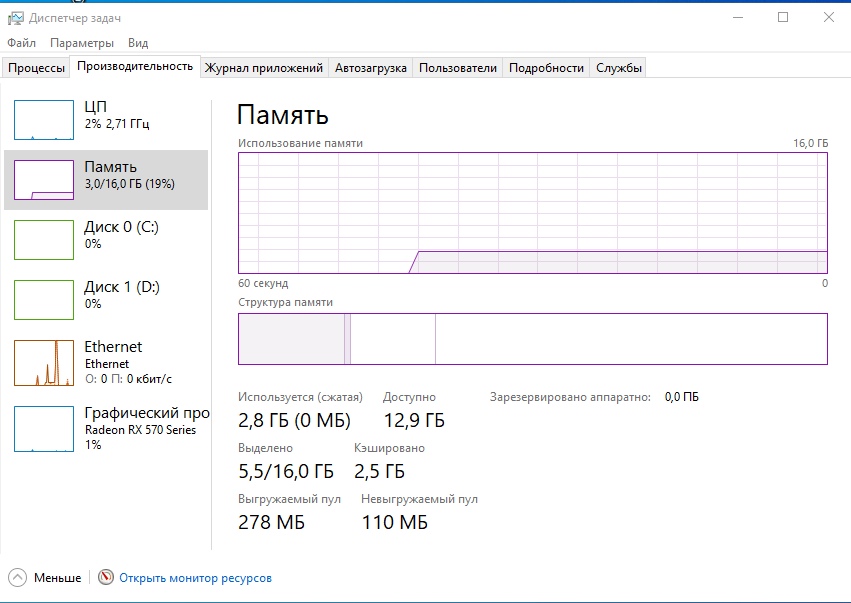Switch to the Процессы tab
Image resolution: width=851 pixels, height=603 pixels.
point(36,68)
